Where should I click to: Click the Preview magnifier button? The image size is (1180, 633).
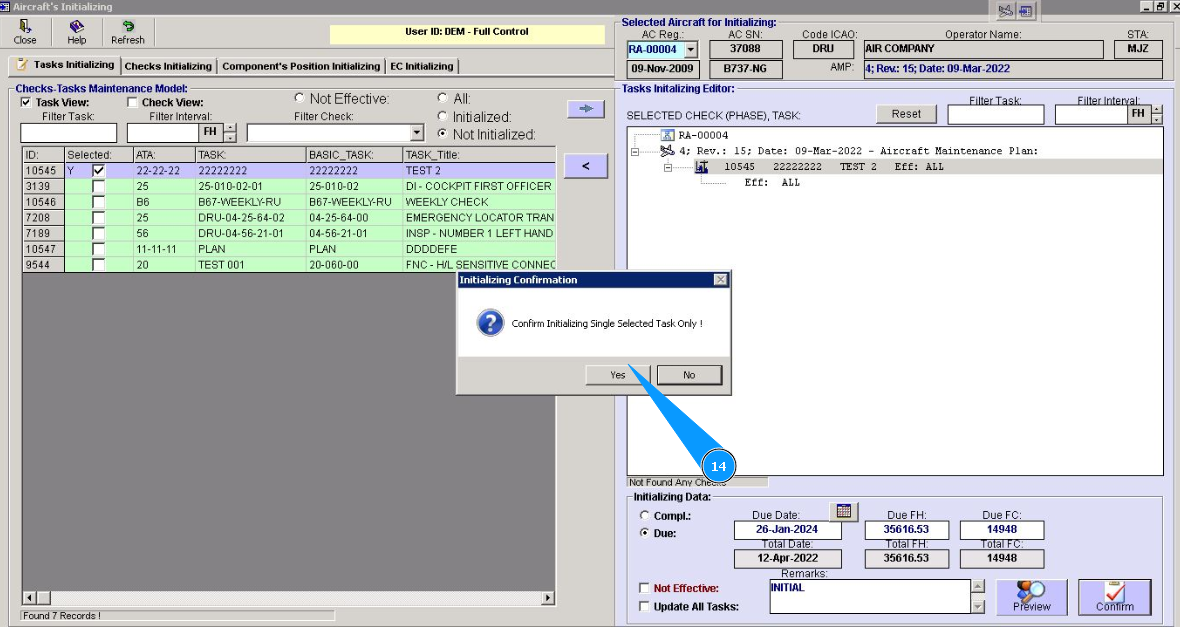1031,597
